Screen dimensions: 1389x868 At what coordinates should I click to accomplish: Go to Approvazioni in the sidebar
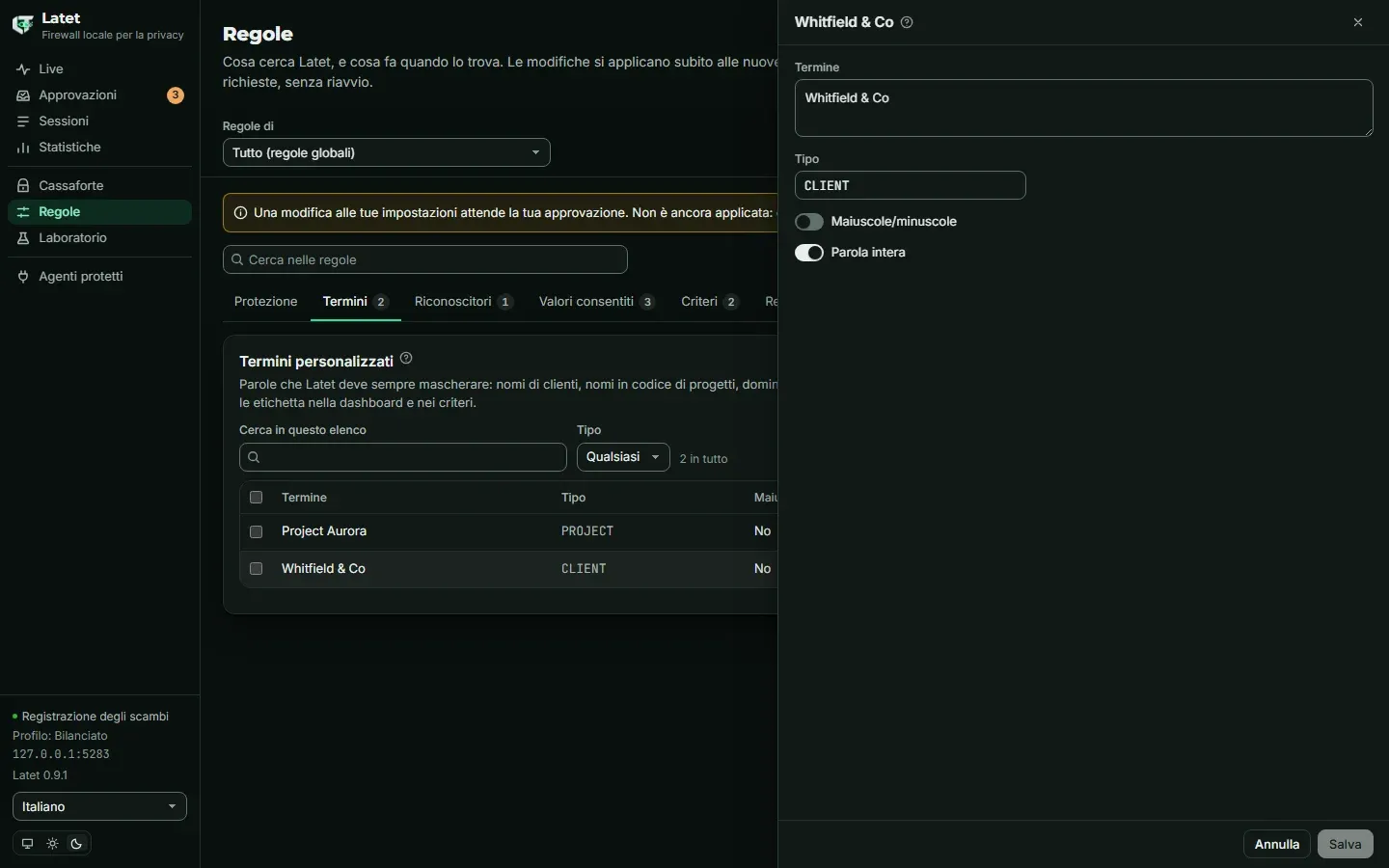tap(99, 95)
